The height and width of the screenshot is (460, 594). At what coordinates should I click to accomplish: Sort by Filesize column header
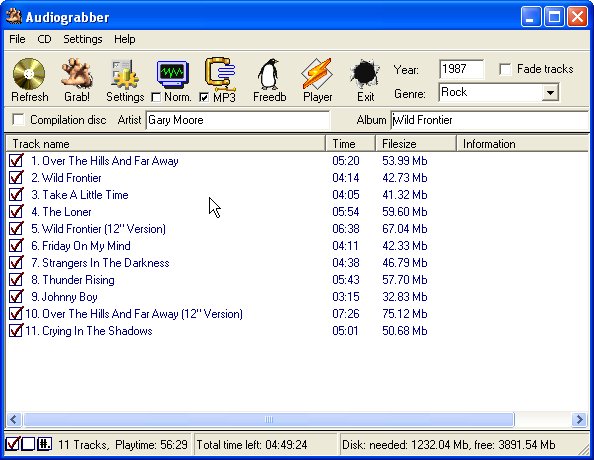[x=416, y=144]
